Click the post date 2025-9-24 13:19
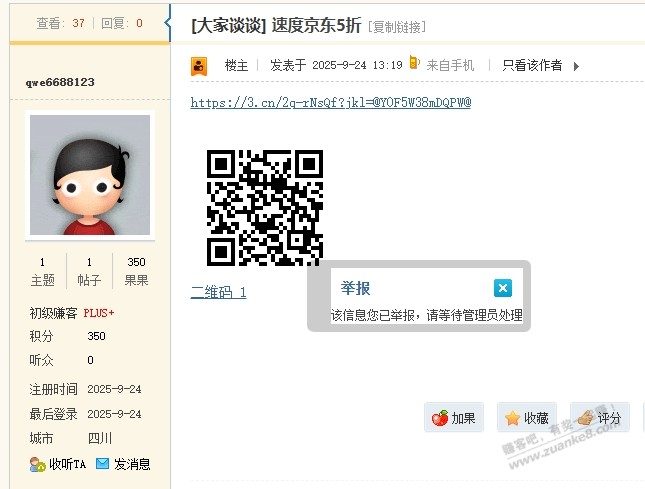Screen dimensions: 645x489 pos(357,65)
